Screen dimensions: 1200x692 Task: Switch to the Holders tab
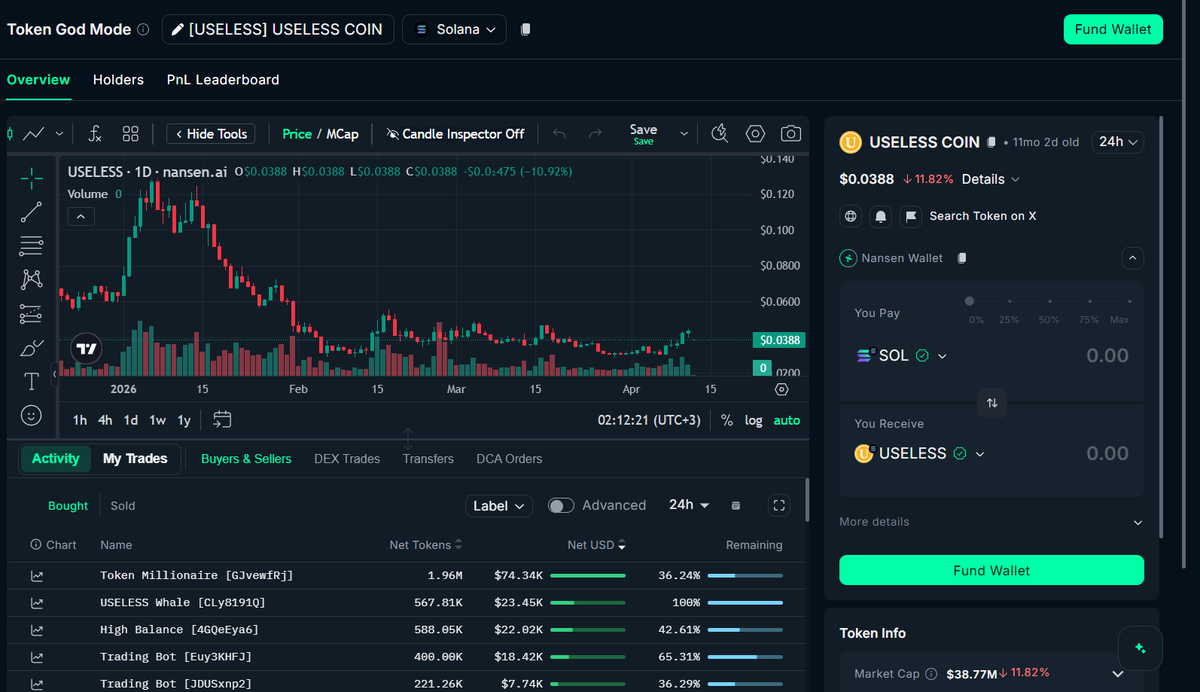(x=118, y=80)
